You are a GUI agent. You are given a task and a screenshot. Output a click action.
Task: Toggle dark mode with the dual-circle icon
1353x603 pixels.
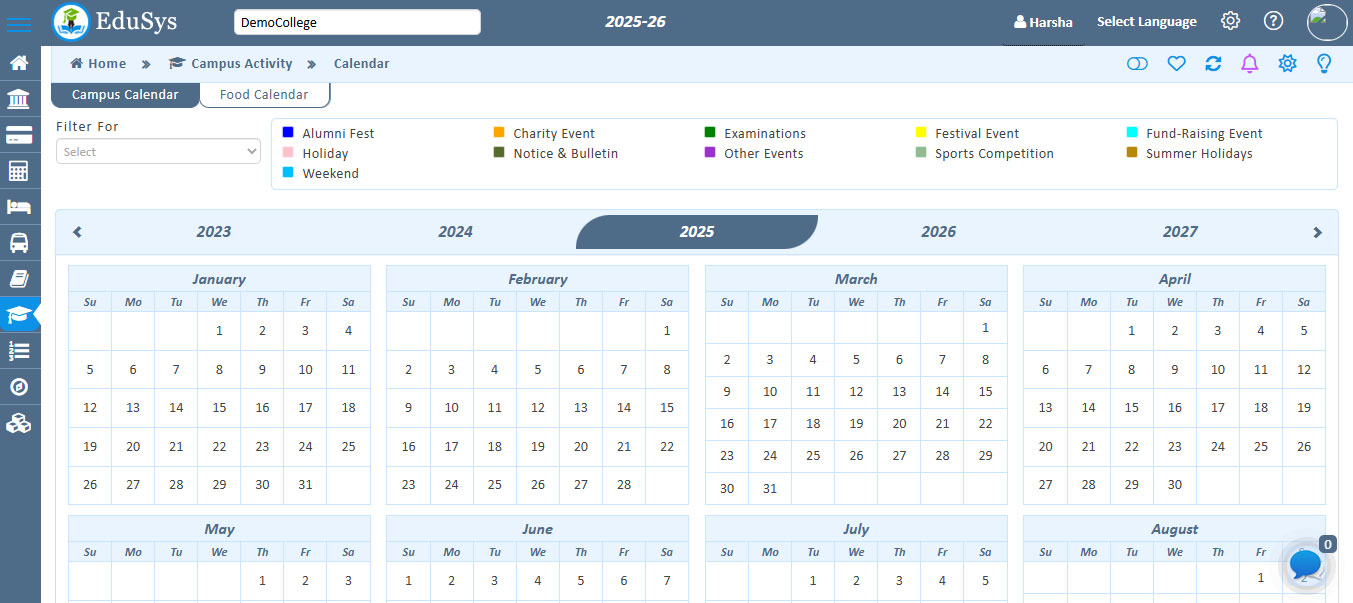1137,63
